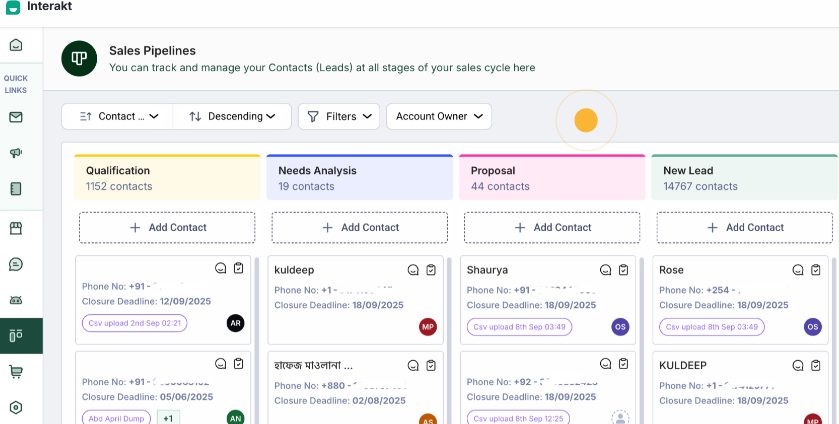The image size is (839, 424).
Task: Open task clipboard on +92 phone card
Action: click(x=623, y=364)
